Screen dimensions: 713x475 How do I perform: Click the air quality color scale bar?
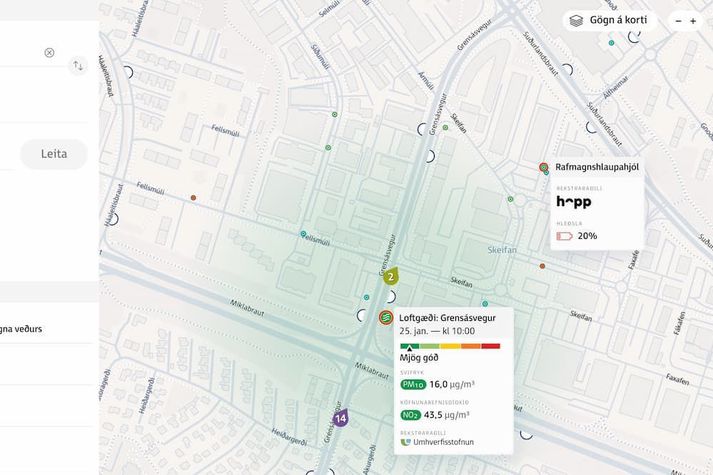450,346
